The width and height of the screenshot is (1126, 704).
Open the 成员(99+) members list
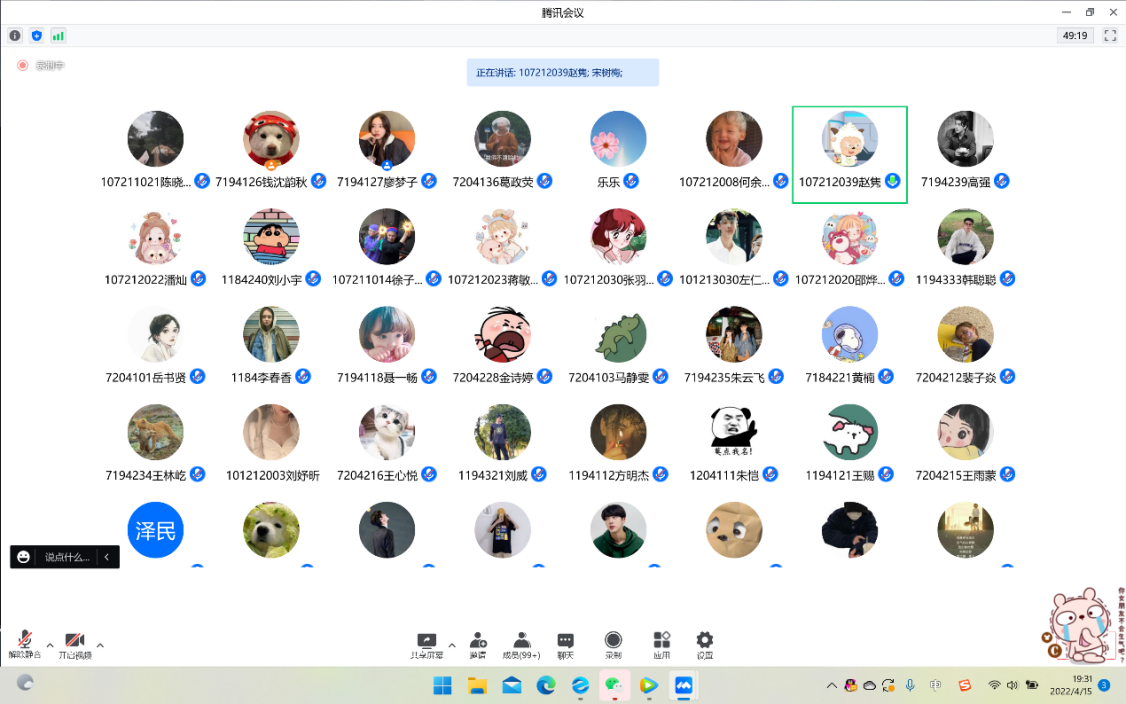521,645
